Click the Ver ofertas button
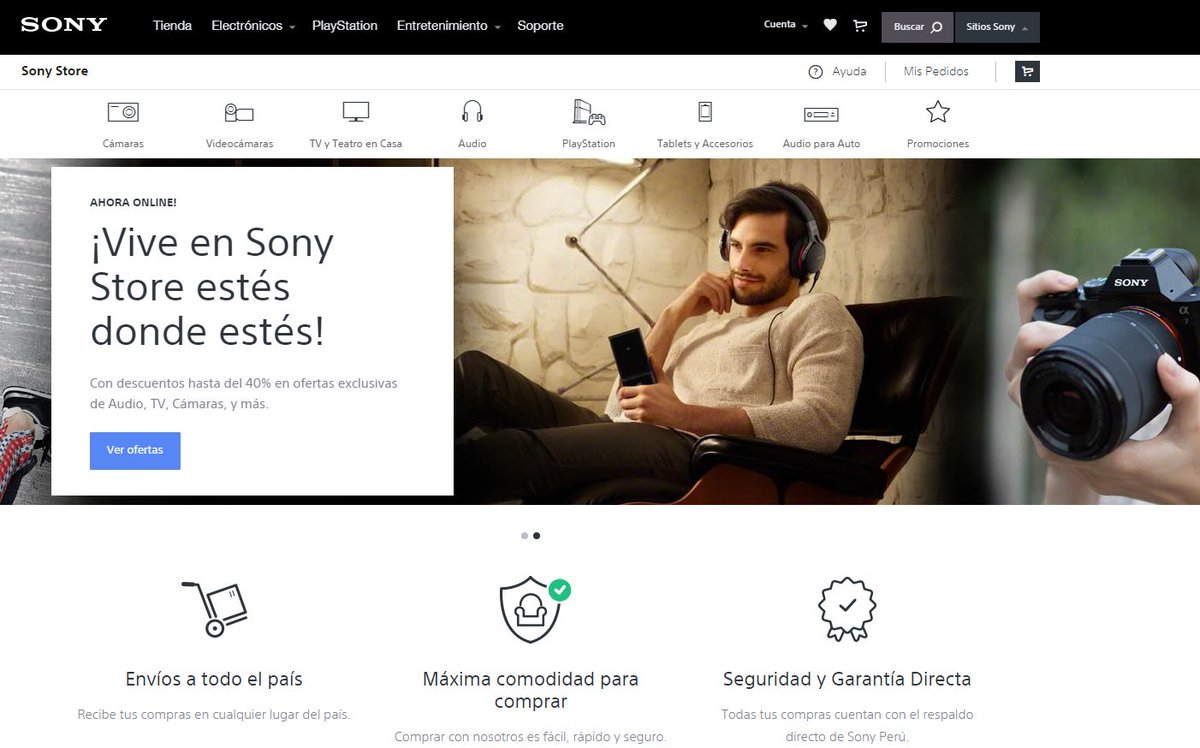 pos(135,450)
